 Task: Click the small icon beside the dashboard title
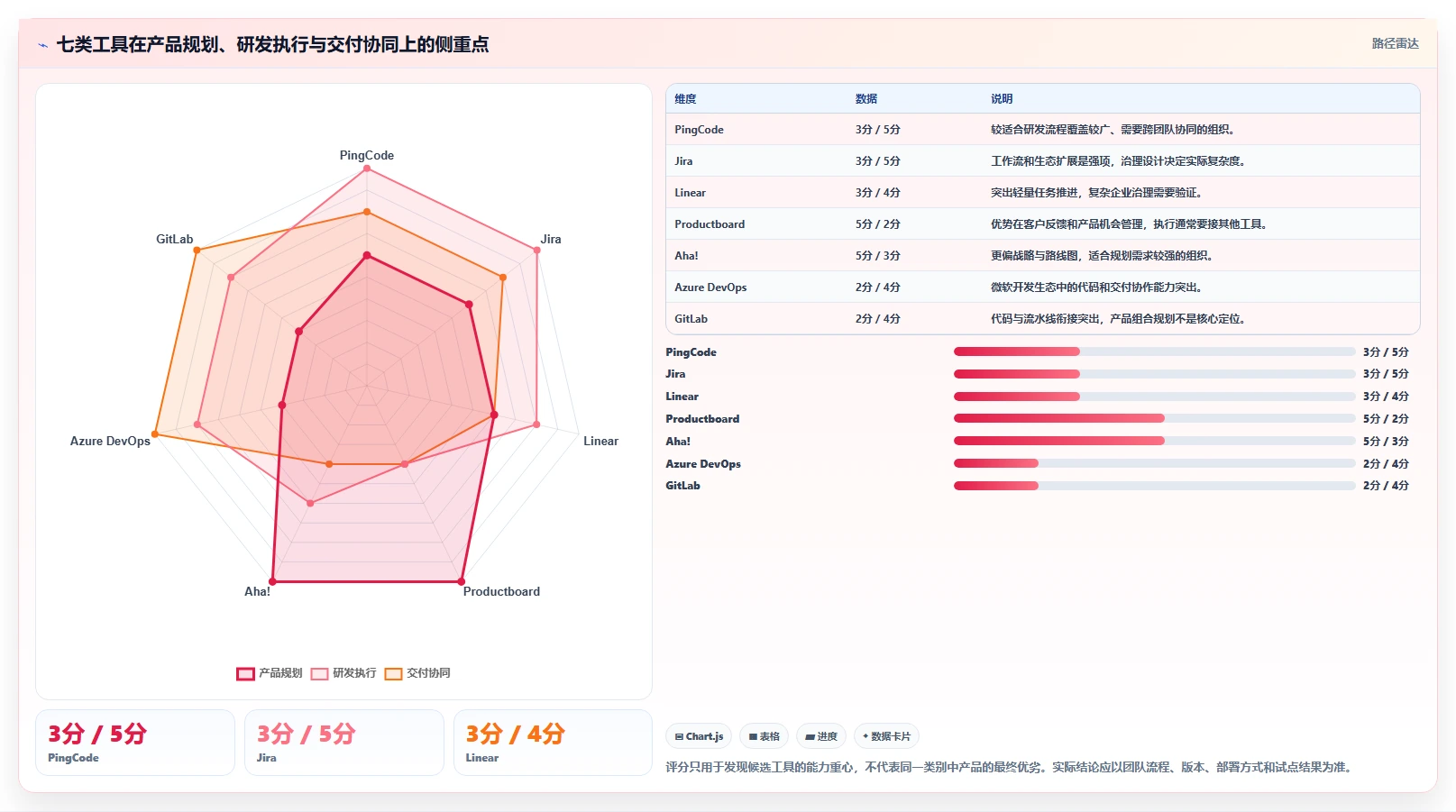click(x=42, y=45)
